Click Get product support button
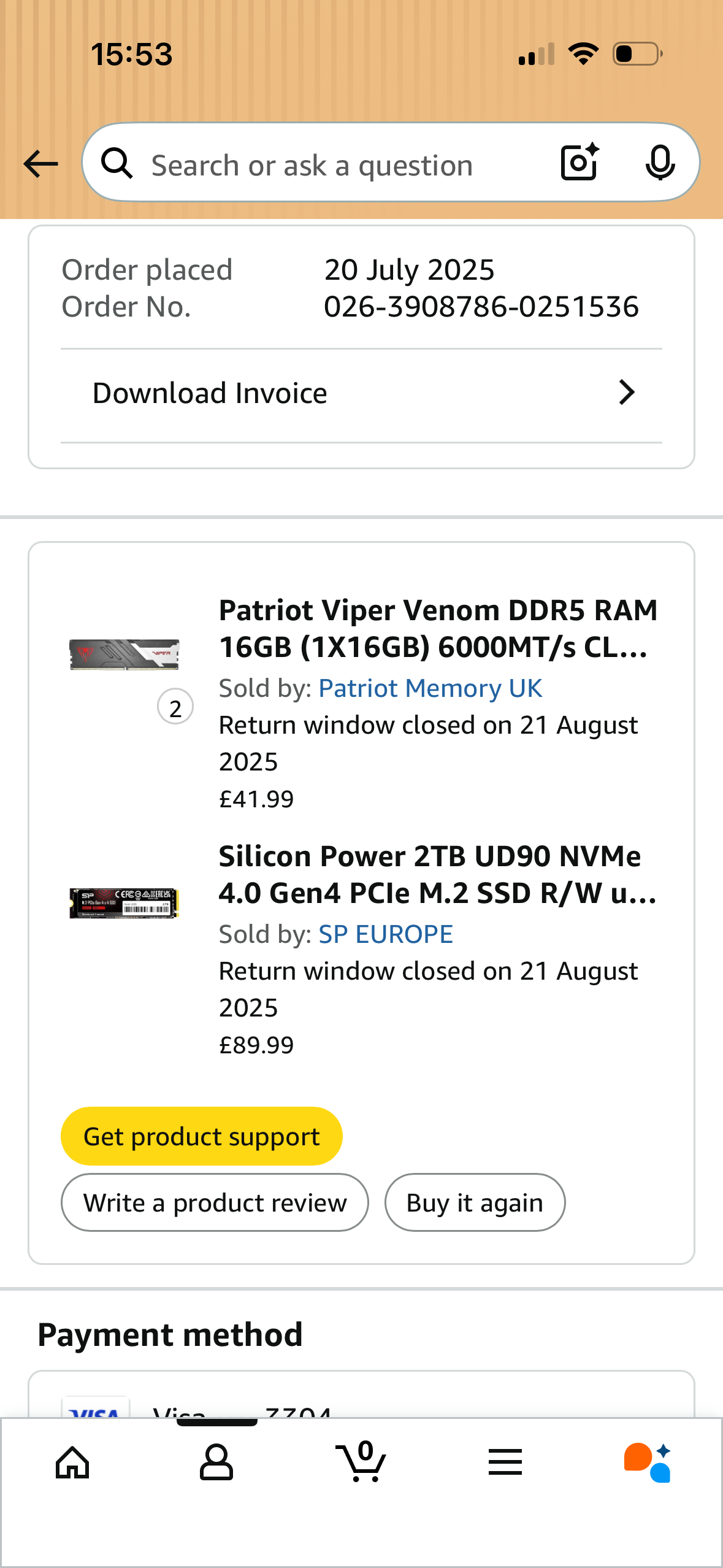723x1568 pixels. pyautogui.click(x=201, y=1137)
